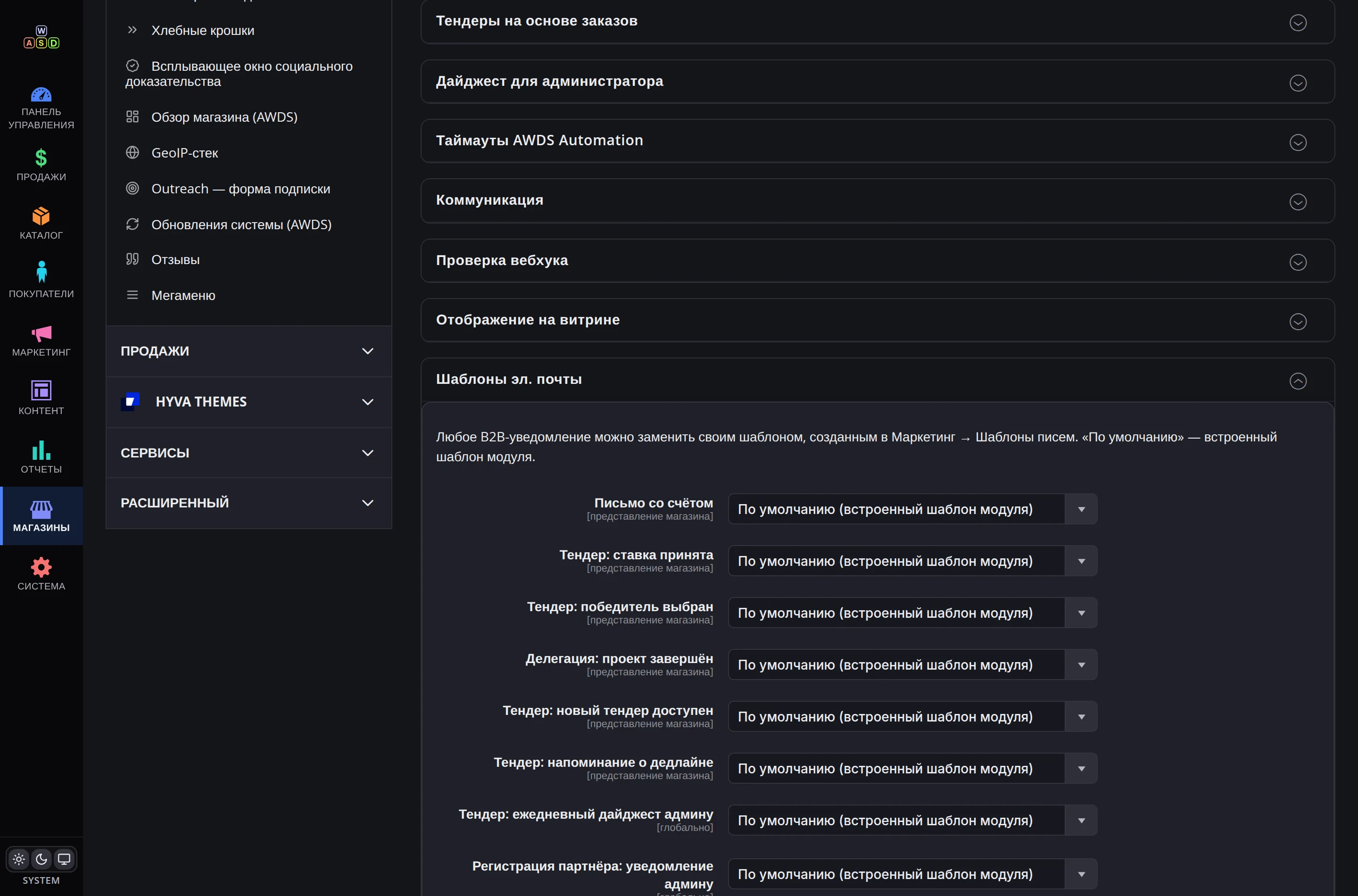Switch to light theme sun icon
This screenshot has width=1358, height=896.
(x=19, y=859)
